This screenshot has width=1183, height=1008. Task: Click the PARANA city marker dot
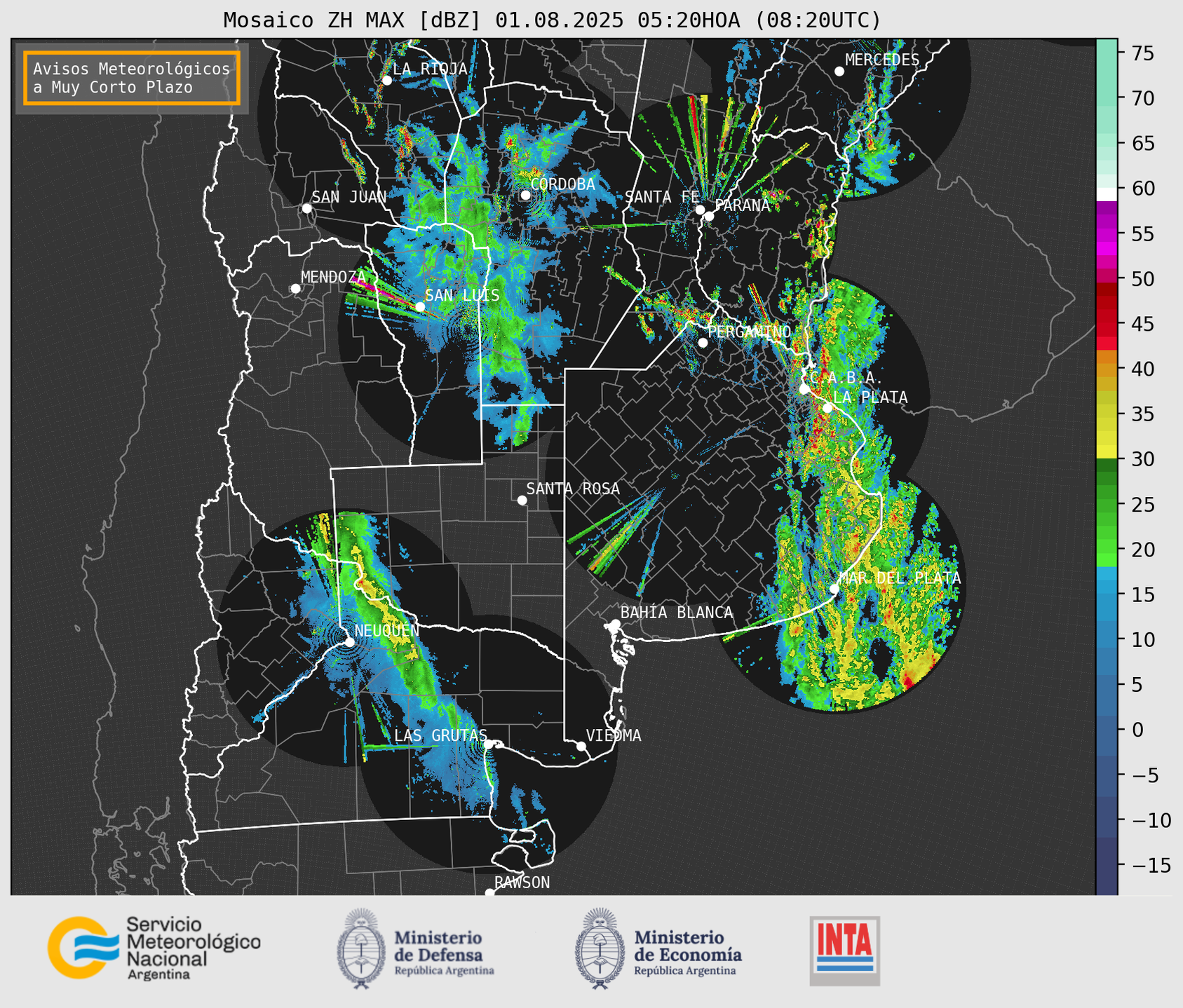pos(709,216)
